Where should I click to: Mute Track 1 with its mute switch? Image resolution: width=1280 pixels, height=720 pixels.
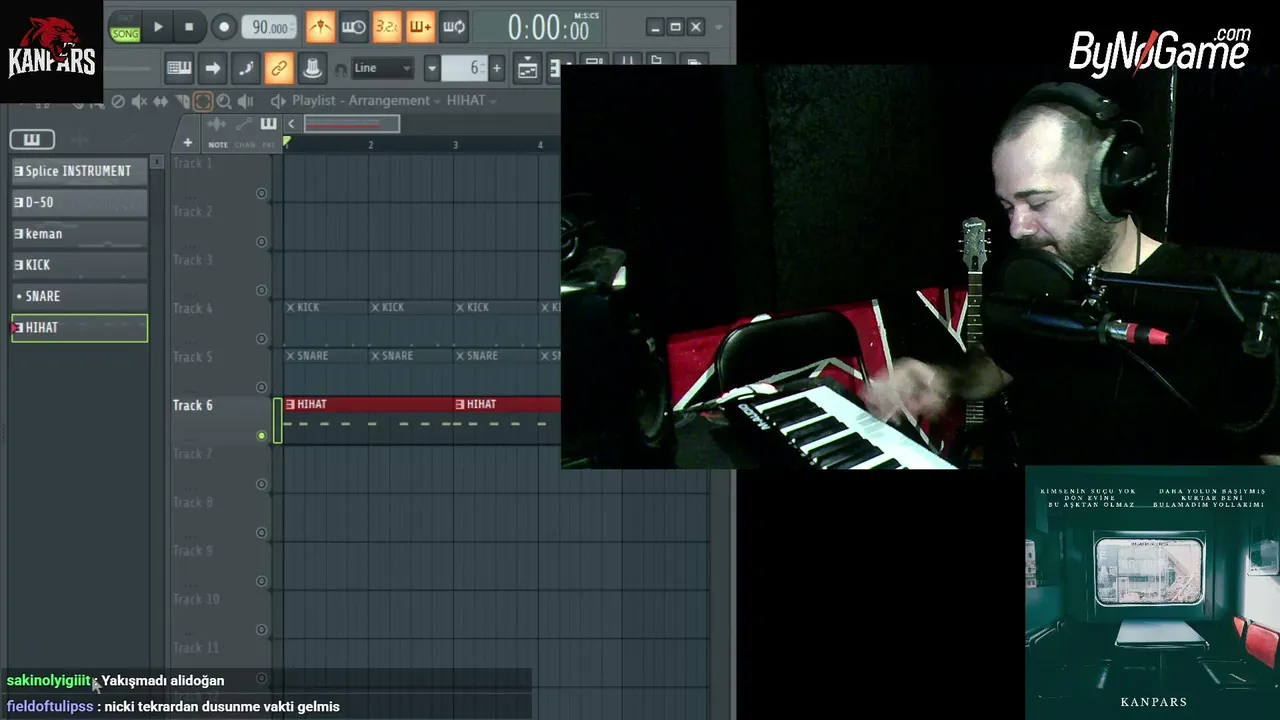coord(262,193)
